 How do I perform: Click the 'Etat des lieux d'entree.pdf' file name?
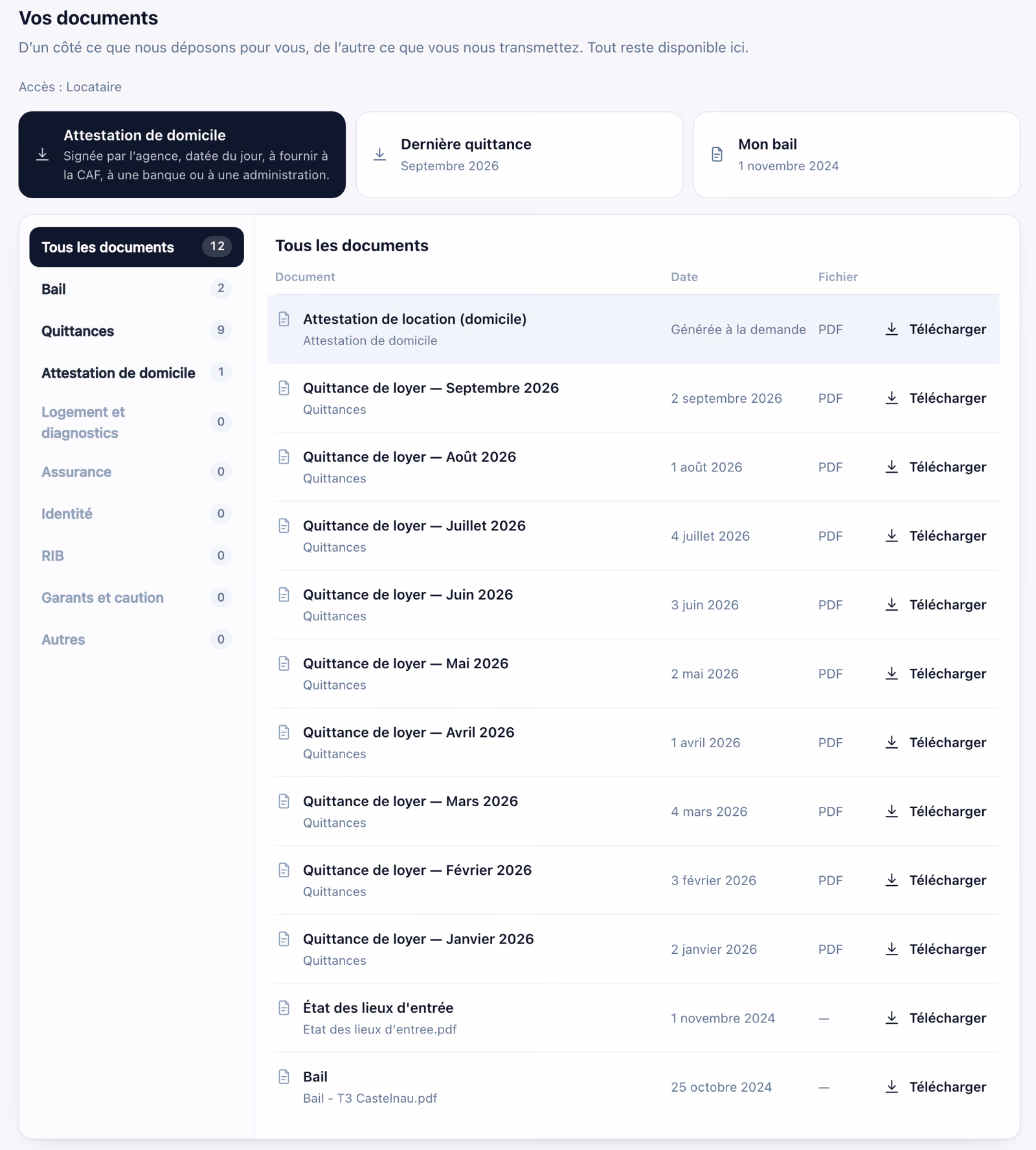point(379,1030)
